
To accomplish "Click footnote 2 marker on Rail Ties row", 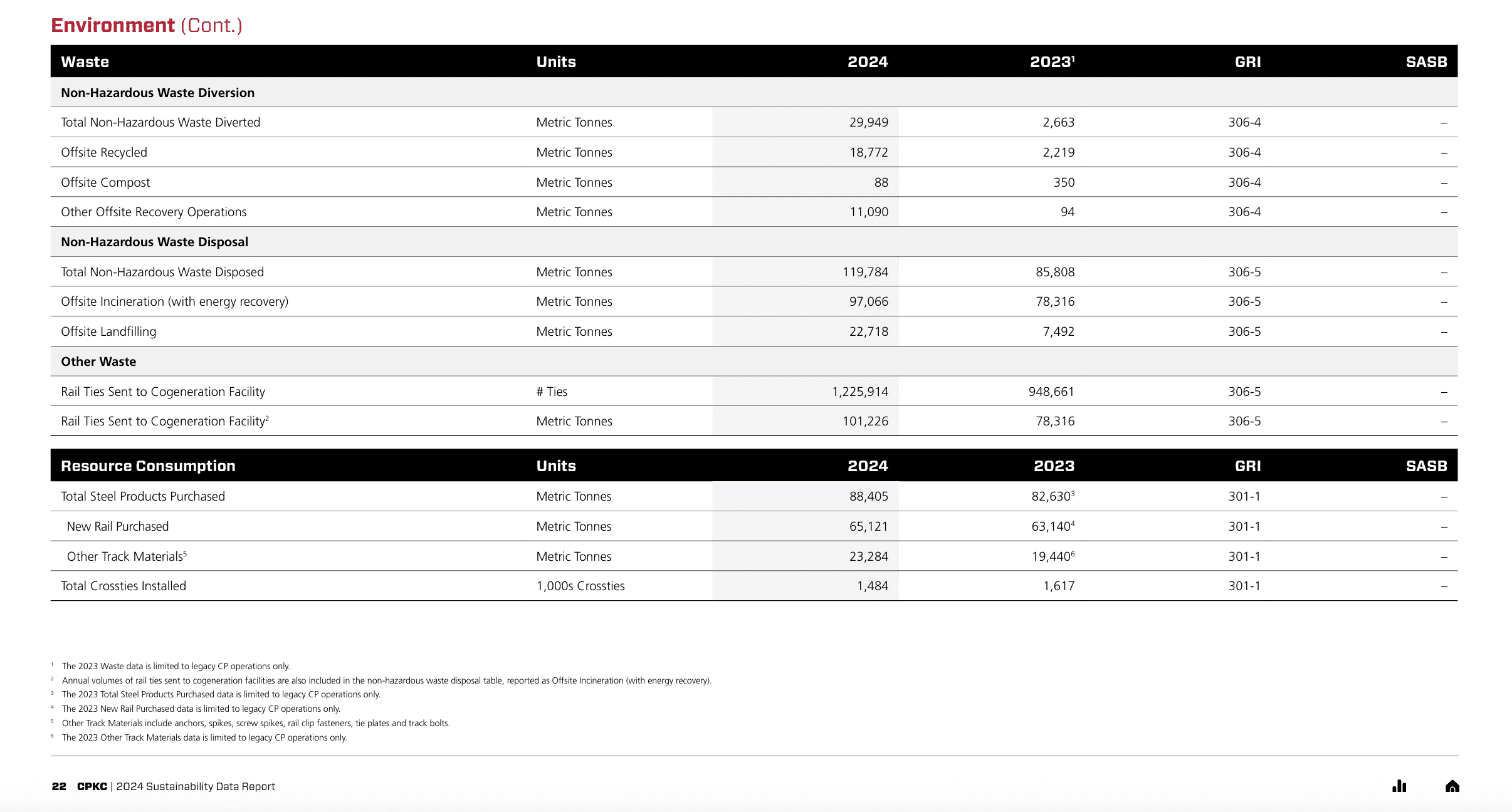I will 267,417.
